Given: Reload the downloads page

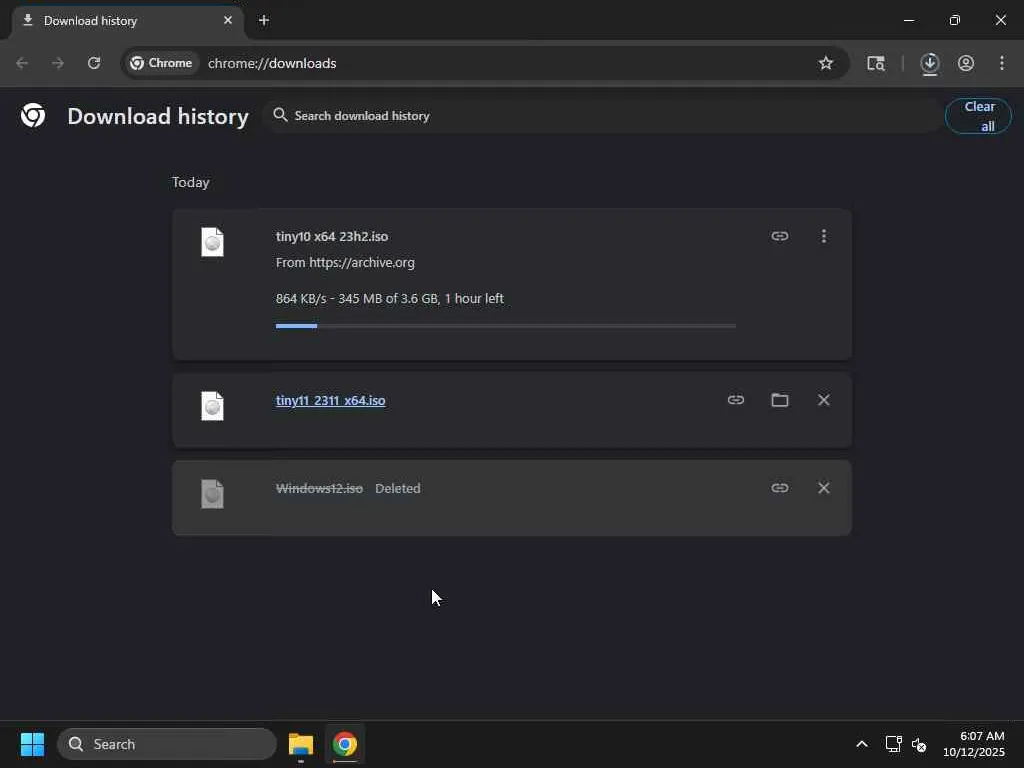Looking at the screenshot, I should (x=94, y=63).
